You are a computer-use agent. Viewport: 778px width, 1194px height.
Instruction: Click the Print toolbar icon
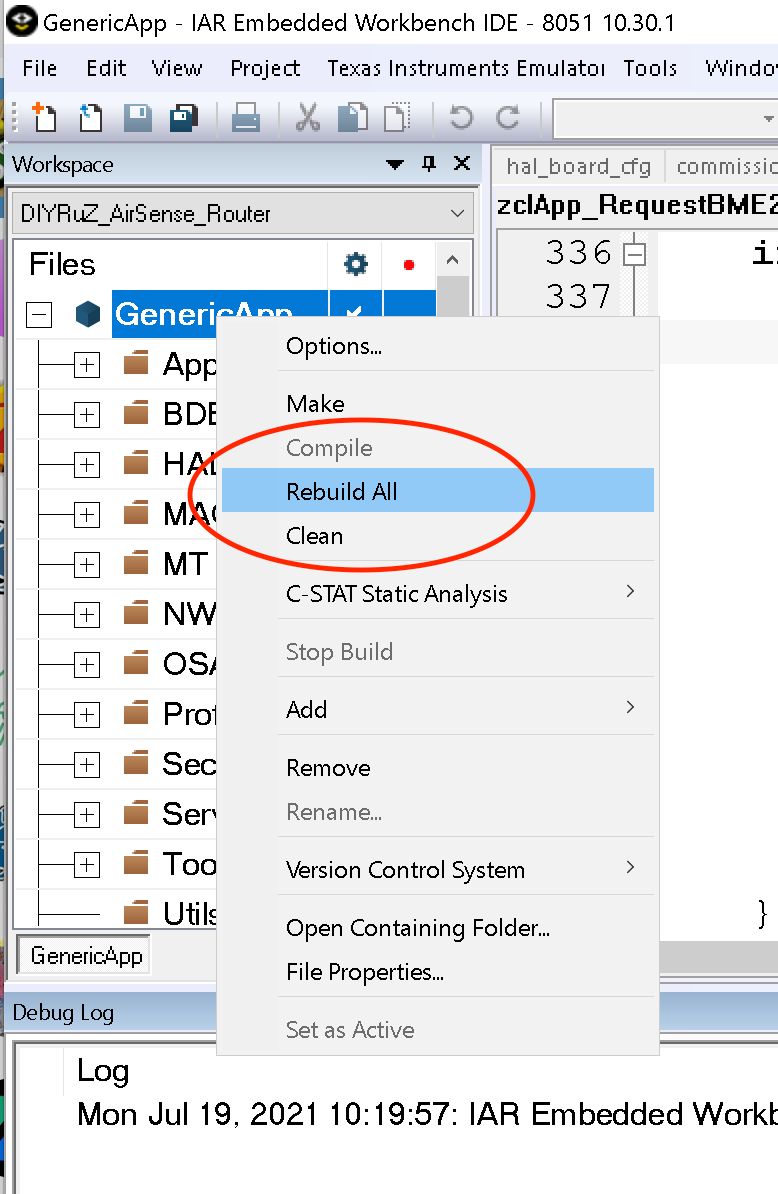(x=245, y=118)
